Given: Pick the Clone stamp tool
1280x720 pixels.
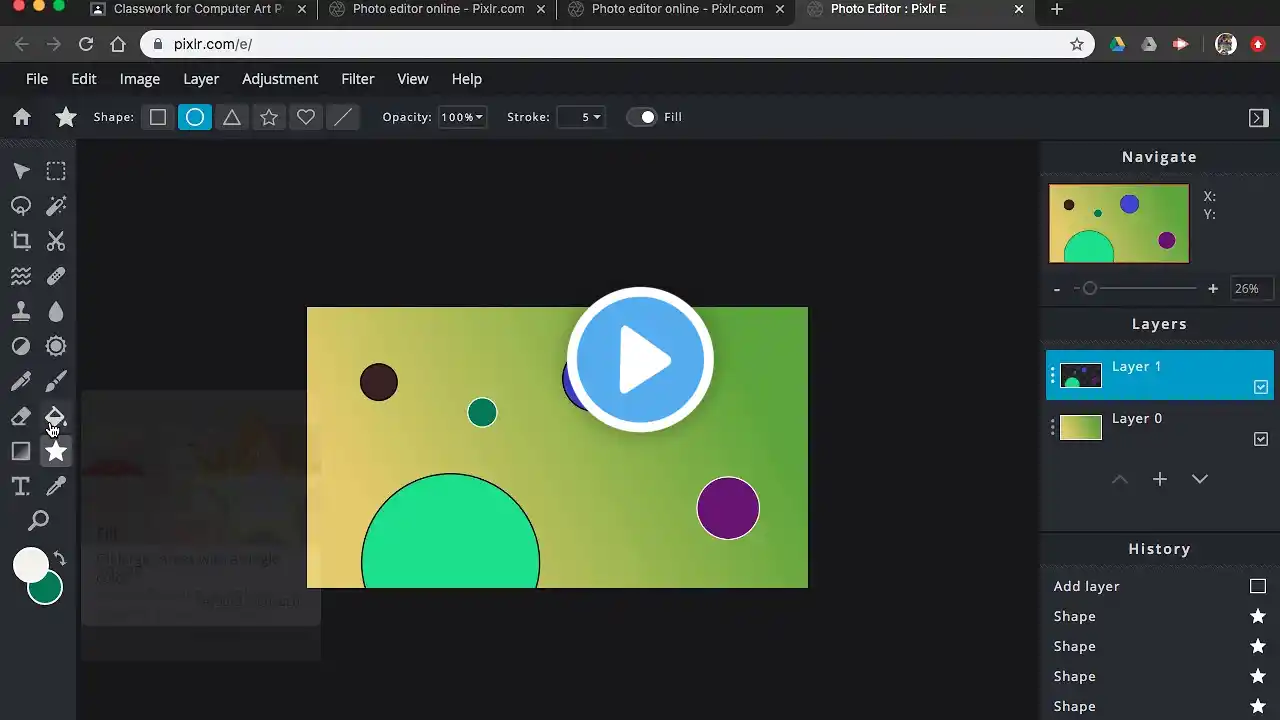Looking at the screenshot, I should tap(21, 311).
